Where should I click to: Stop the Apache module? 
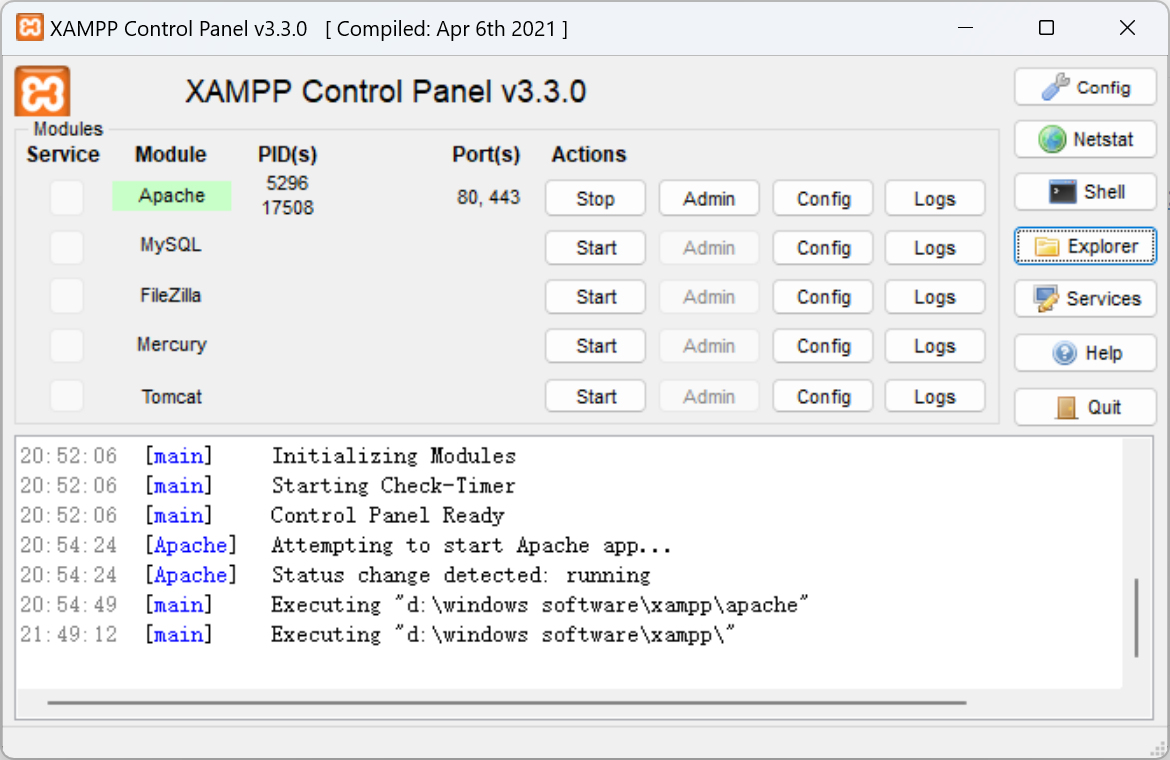tap(595, 198)
